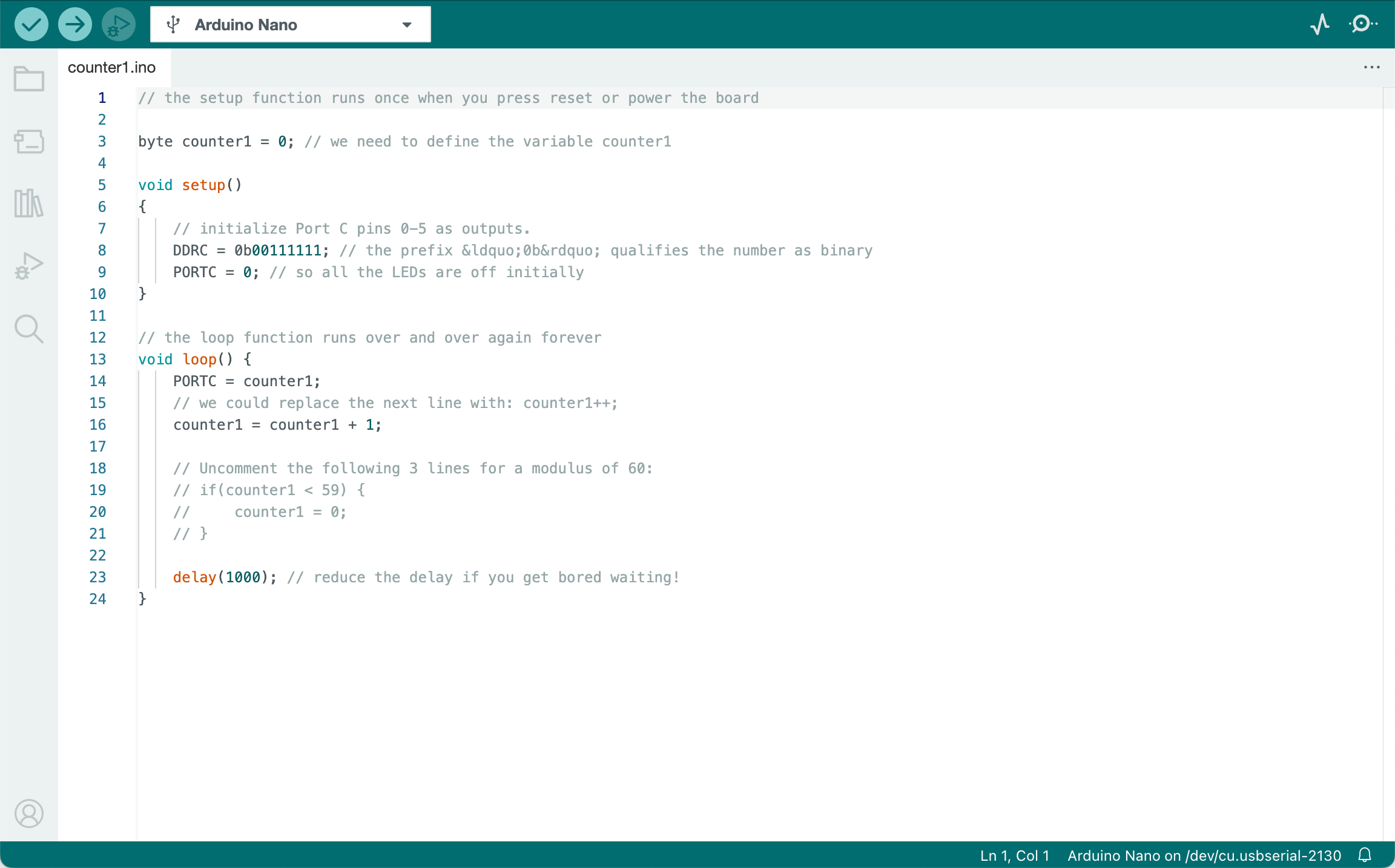Image resolution: width=1395 pixels, height=868 pixels.
Task: Click the commented 'if(counter1 < 59) {' line
Action: click(x=269, y=490)
